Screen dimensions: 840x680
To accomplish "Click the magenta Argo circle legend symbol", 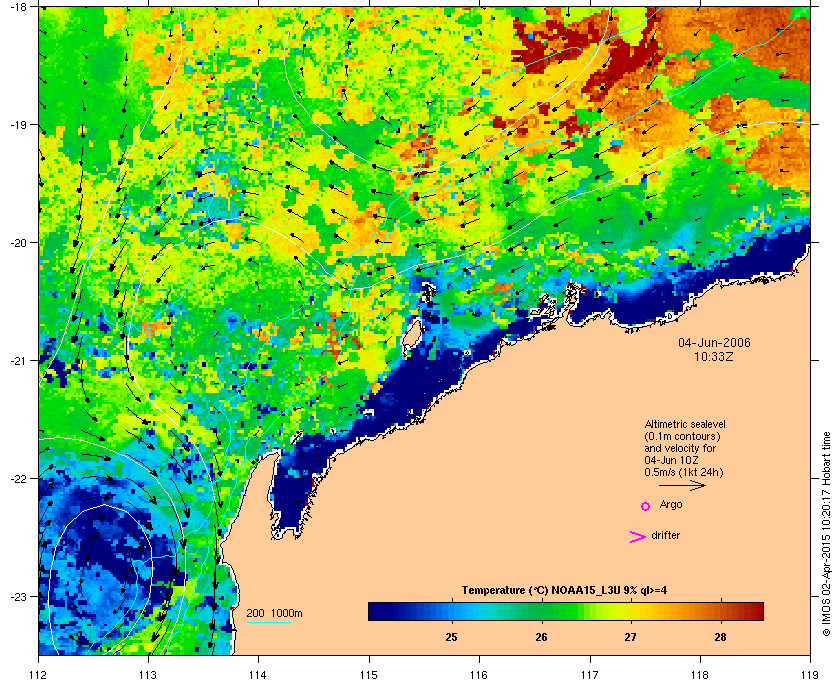I will (x=646, y=506).
